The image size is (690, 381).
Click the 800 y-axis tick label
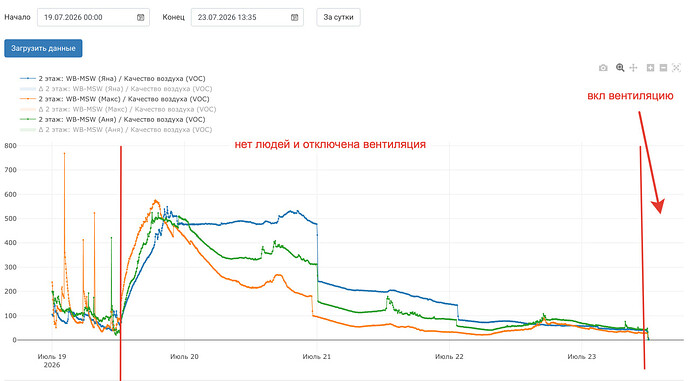[10, 146]
